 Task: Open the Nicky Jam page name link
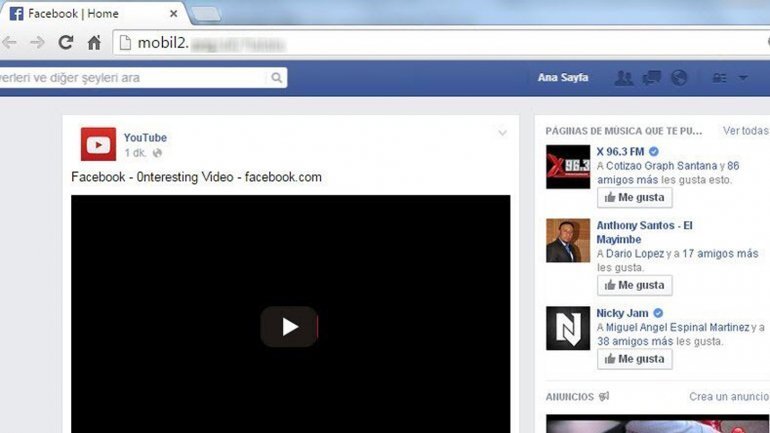click(x=622, y=313)
